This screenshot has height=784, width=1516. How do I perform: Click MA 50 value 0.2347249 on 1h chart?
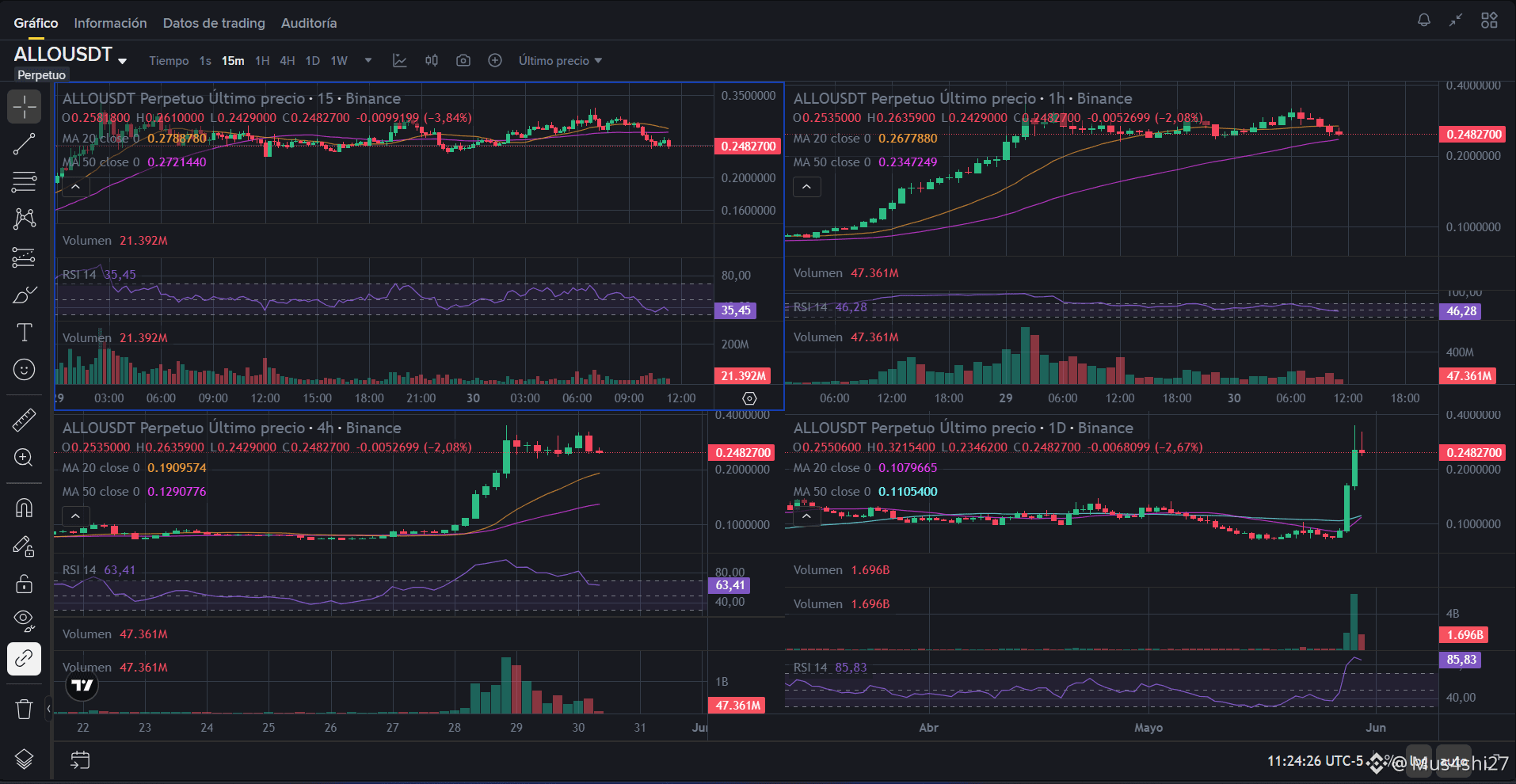click(x=908, y=162)
